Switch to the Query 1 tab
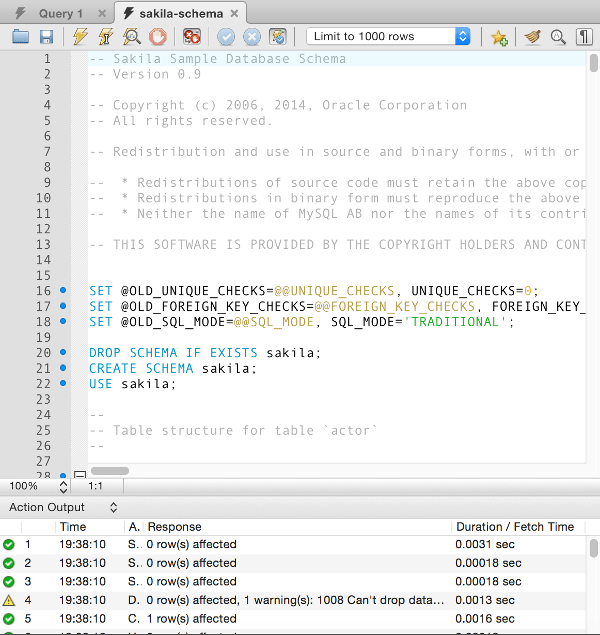Image resolution: width=600 pixels, height=635 pixels. (60, 14)
